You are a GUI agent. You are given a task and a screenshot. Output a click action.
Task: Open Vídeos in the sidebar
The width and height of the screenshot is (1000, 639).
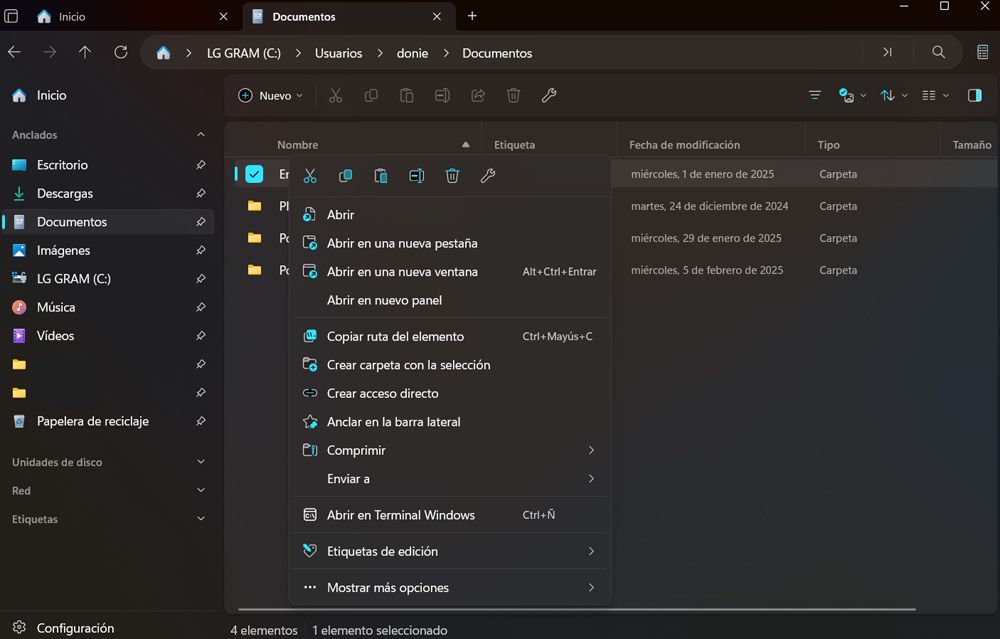pos(108,335)
